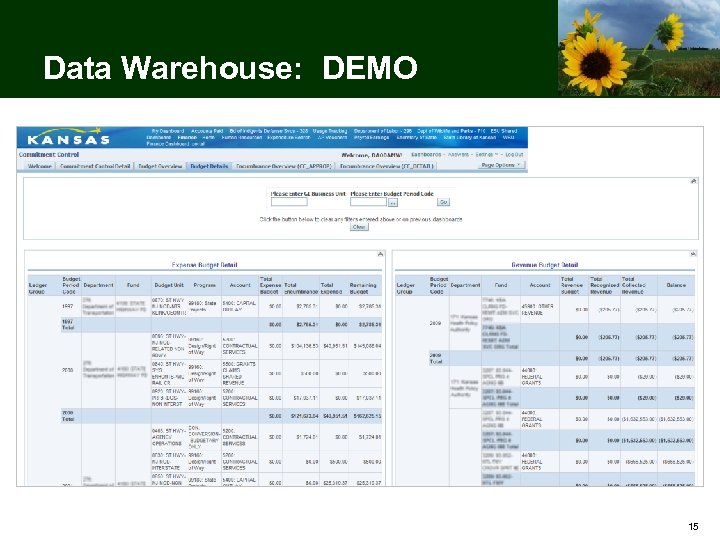720x540 pixels.
Task: Open the Usage Tracking dashboard link
Action: pyautogui.click(x=330, y=131)
